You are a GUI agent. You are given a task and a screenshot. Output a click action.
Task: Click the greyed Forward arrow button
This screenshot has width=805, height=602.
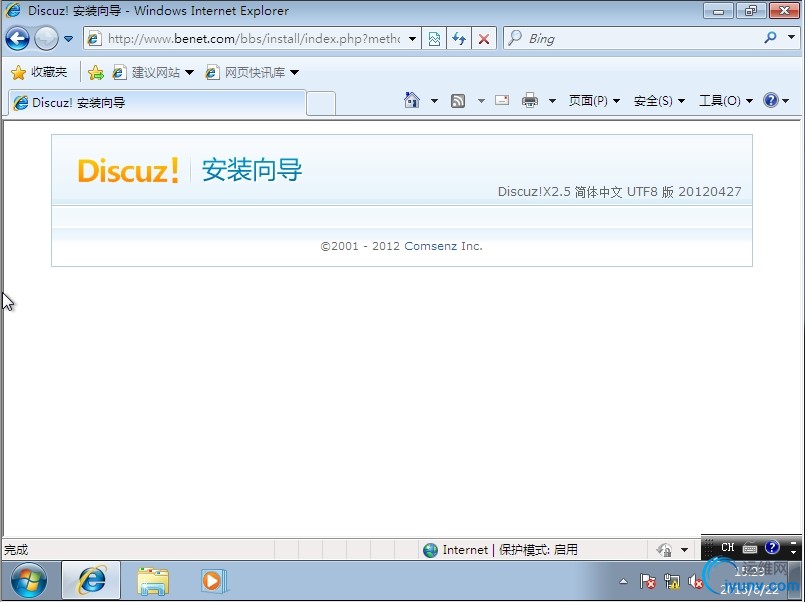(x=46, y=38)
